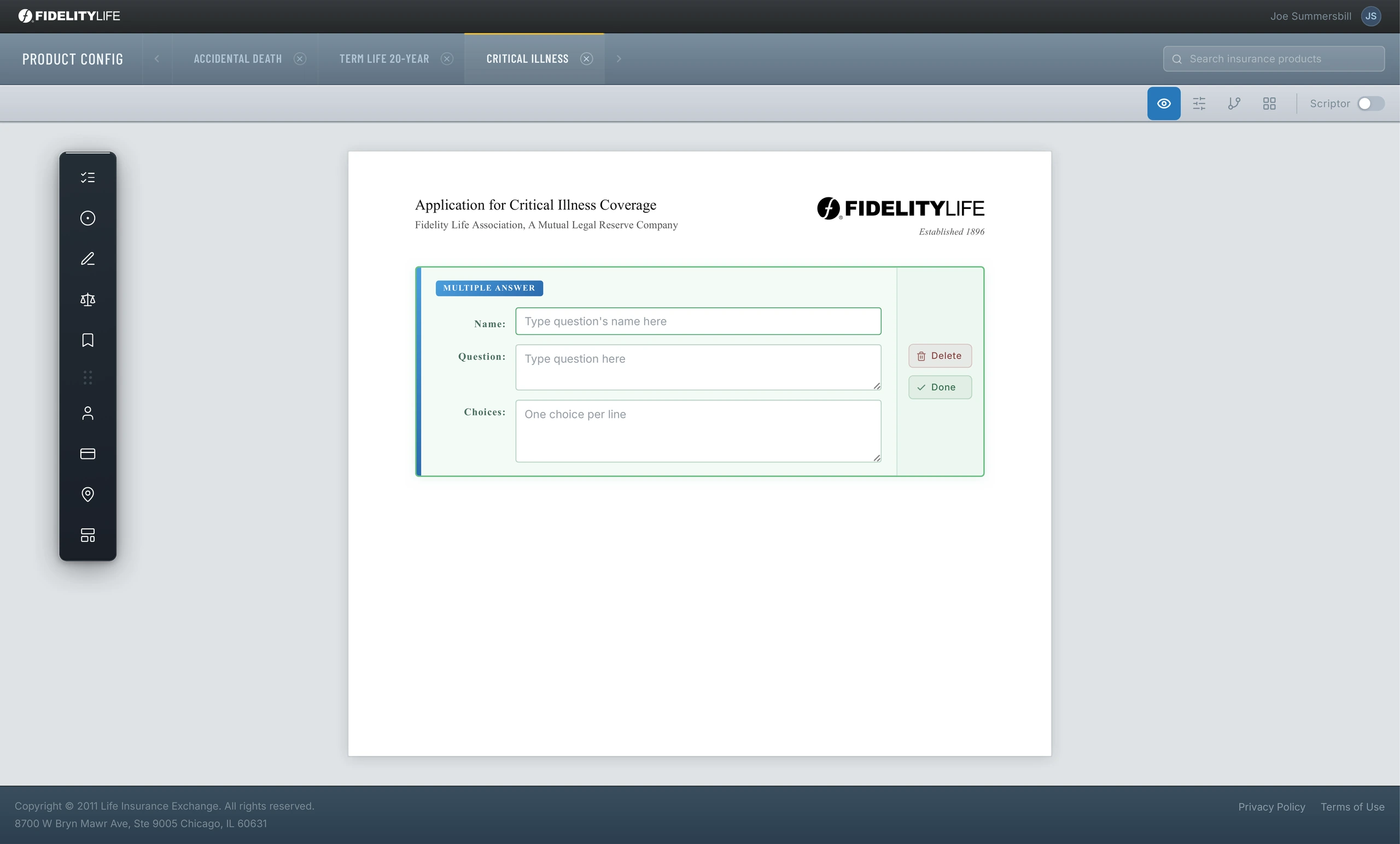Switch to the Term Life 20-Year tab
This screenshot has width=1400, height=844.
click(384, 59)
